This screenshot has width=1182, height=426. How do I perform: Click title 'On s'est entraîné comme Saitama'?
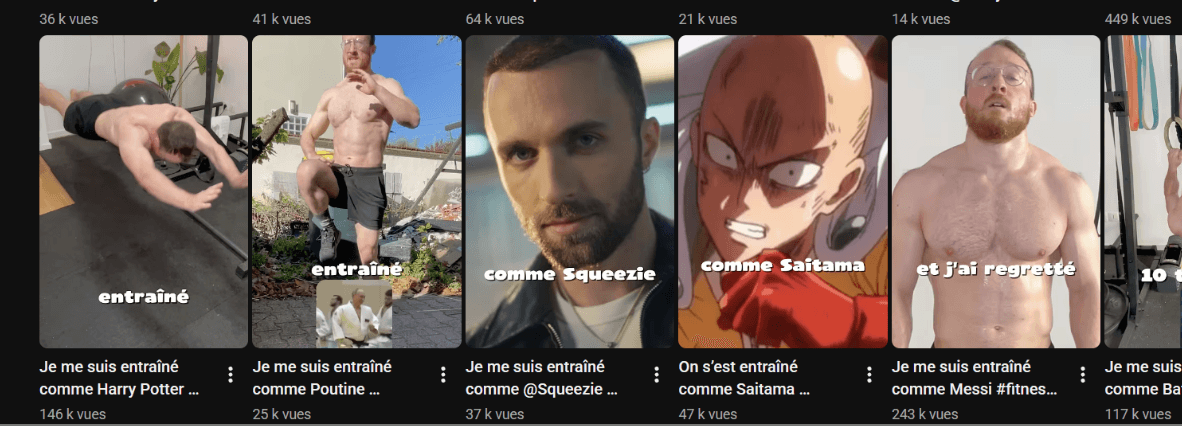[744, 378]
